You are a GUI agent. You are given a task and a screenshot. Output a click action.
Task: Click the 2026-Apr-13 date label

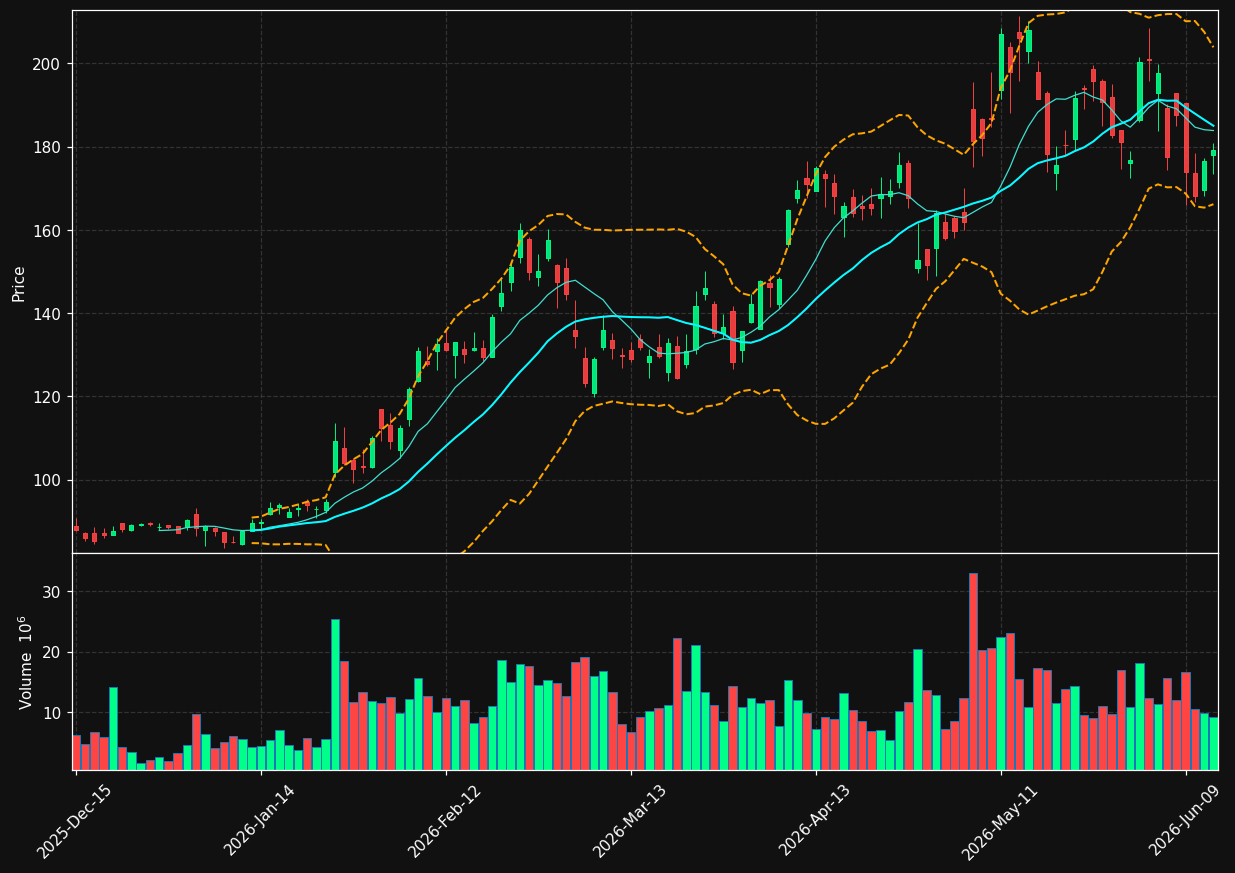pos(815,820)
